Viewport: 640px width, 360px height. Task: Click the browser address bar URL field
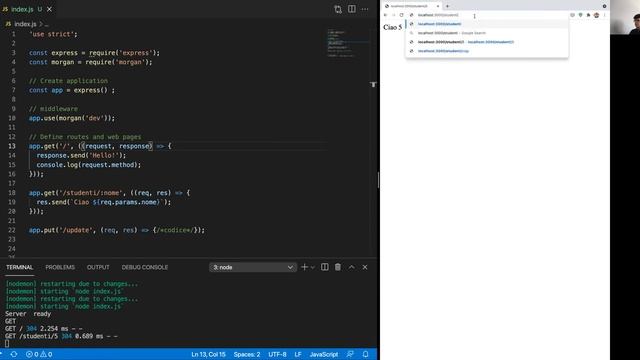click(488, 15)
